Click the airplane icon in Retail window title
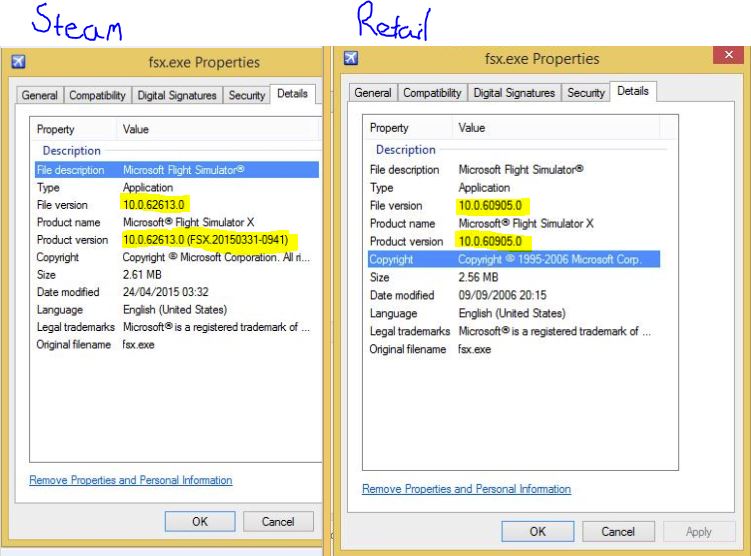Viewport: 751px width, 556px height. click(x=351, y=58)
